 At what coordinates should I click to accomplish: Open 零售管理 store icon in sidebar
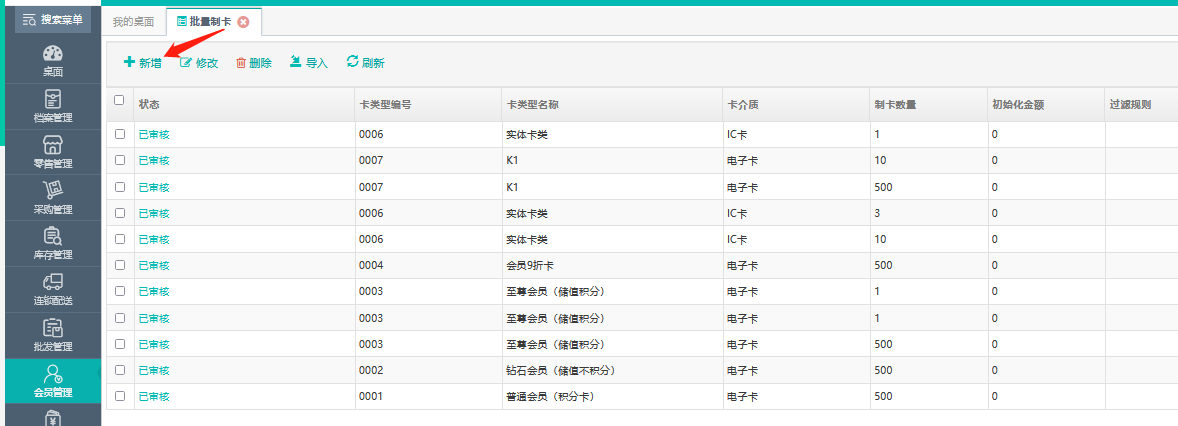(x=53, y=153)
